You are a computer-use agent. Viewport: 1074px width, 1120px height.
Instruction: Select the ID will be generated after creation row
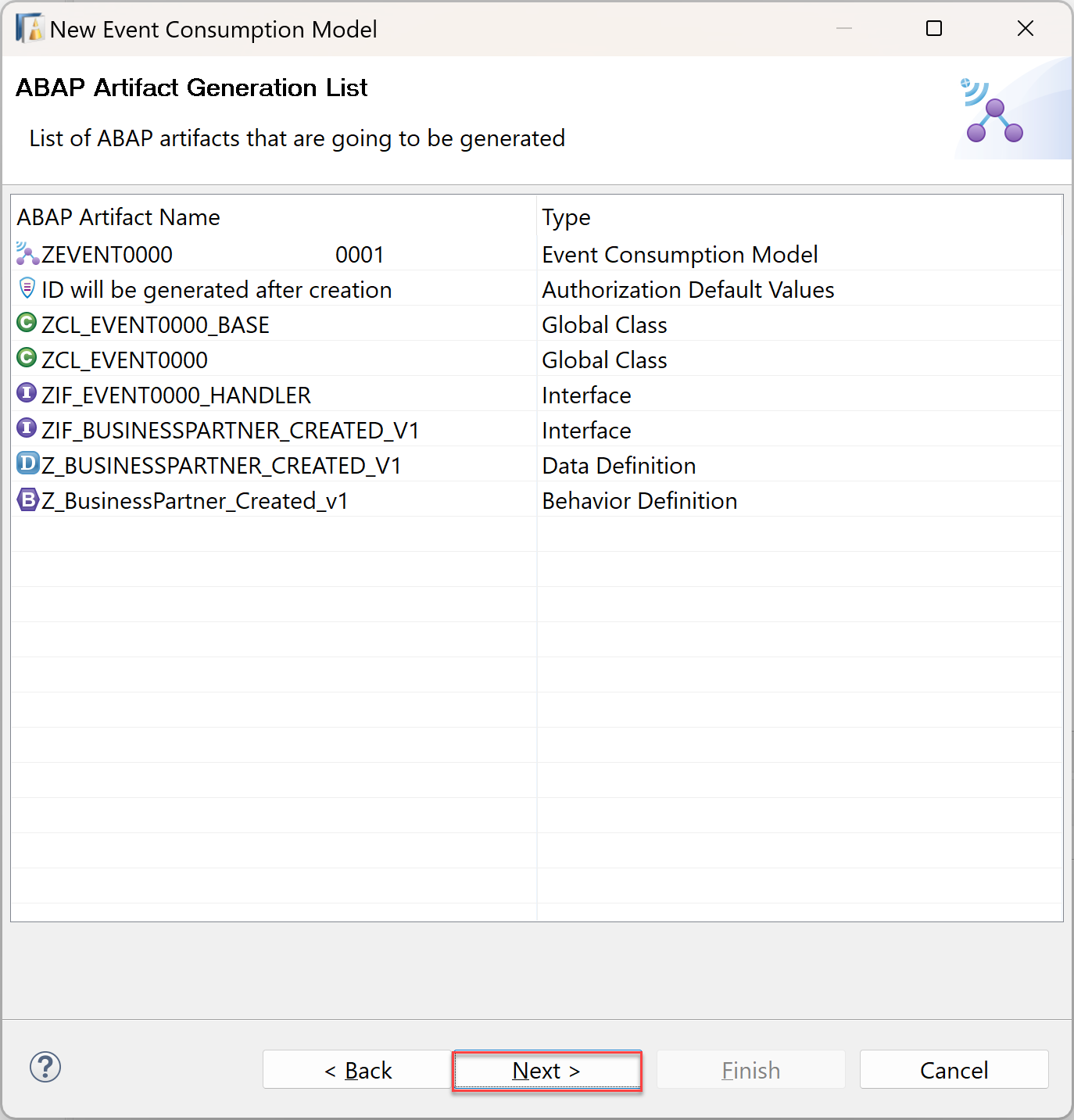537,289
